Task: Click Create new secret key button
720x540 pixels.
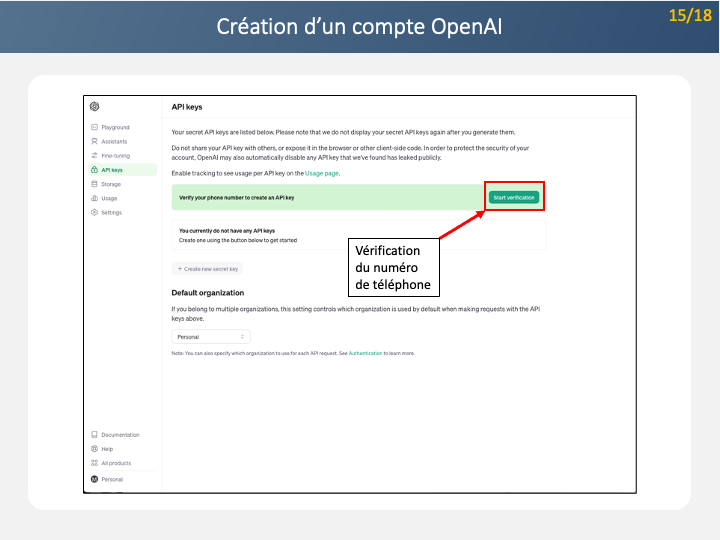Action: coord(207,269)
